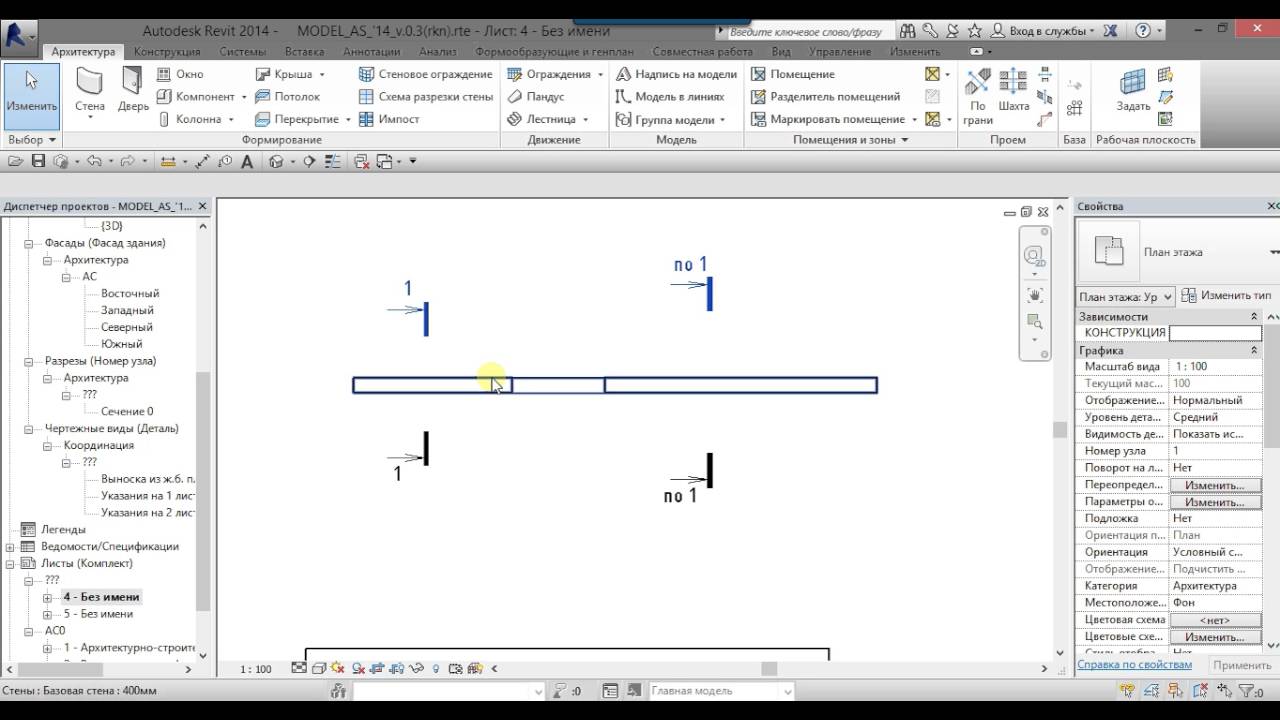Select the Помещение room tool
Screen dimensions: 1280x720
(x=792, y=74)
